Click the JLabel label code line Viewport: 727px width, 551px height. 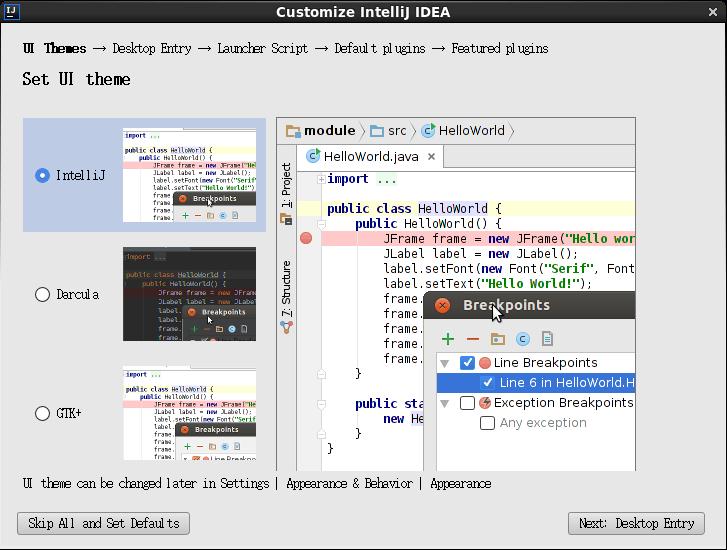tap(480, 254)
